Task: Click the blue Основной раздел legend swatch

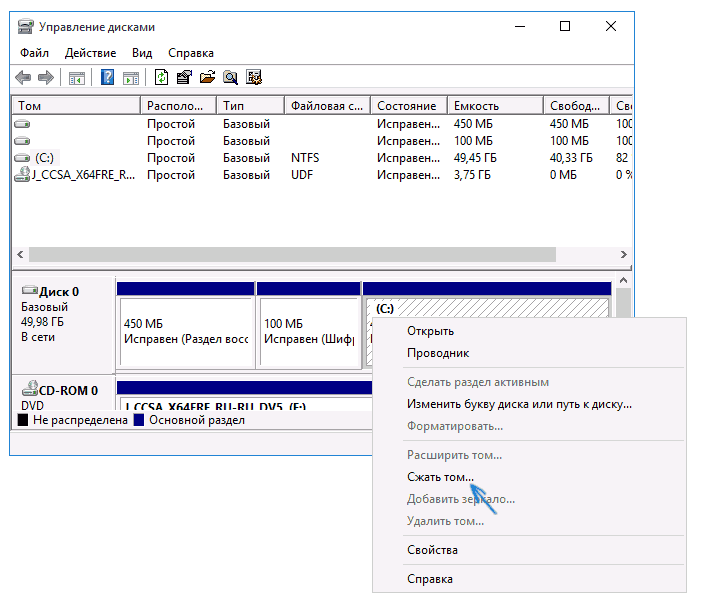Action: click(x=139, y=420)
